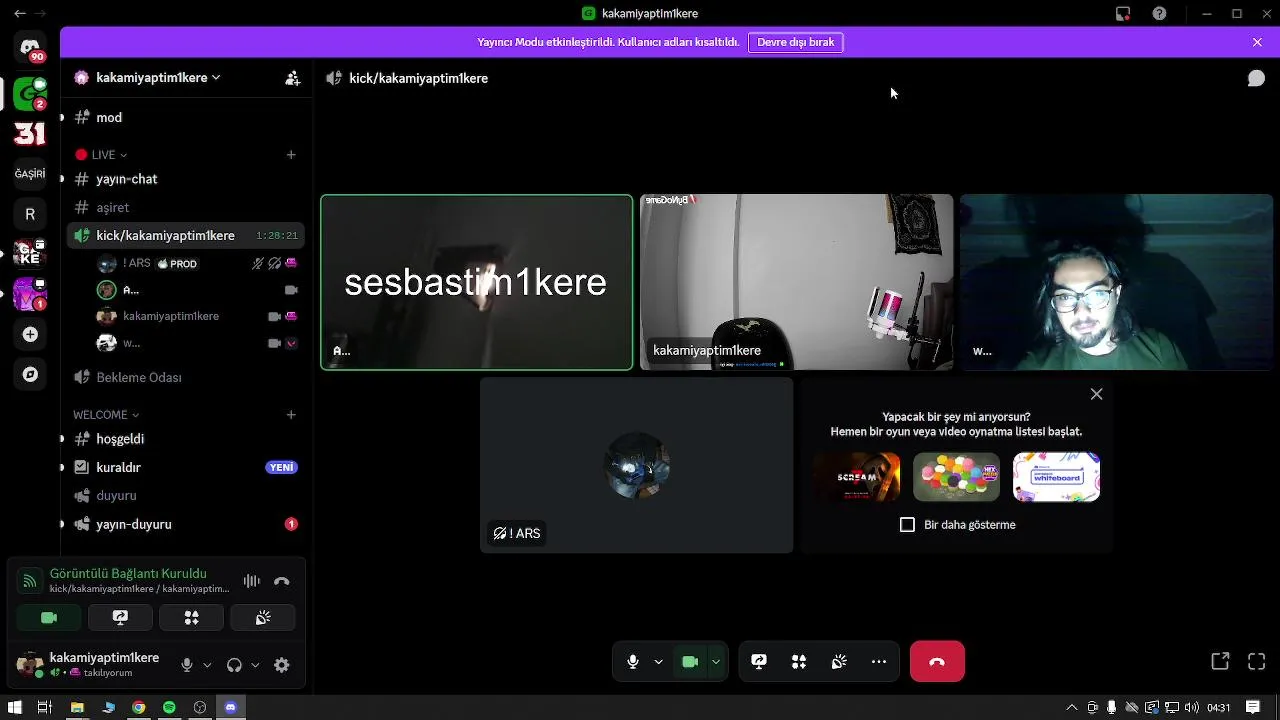
Task: Check 'Bir daha gösterme' checkbox
Action: click(907, 525)
